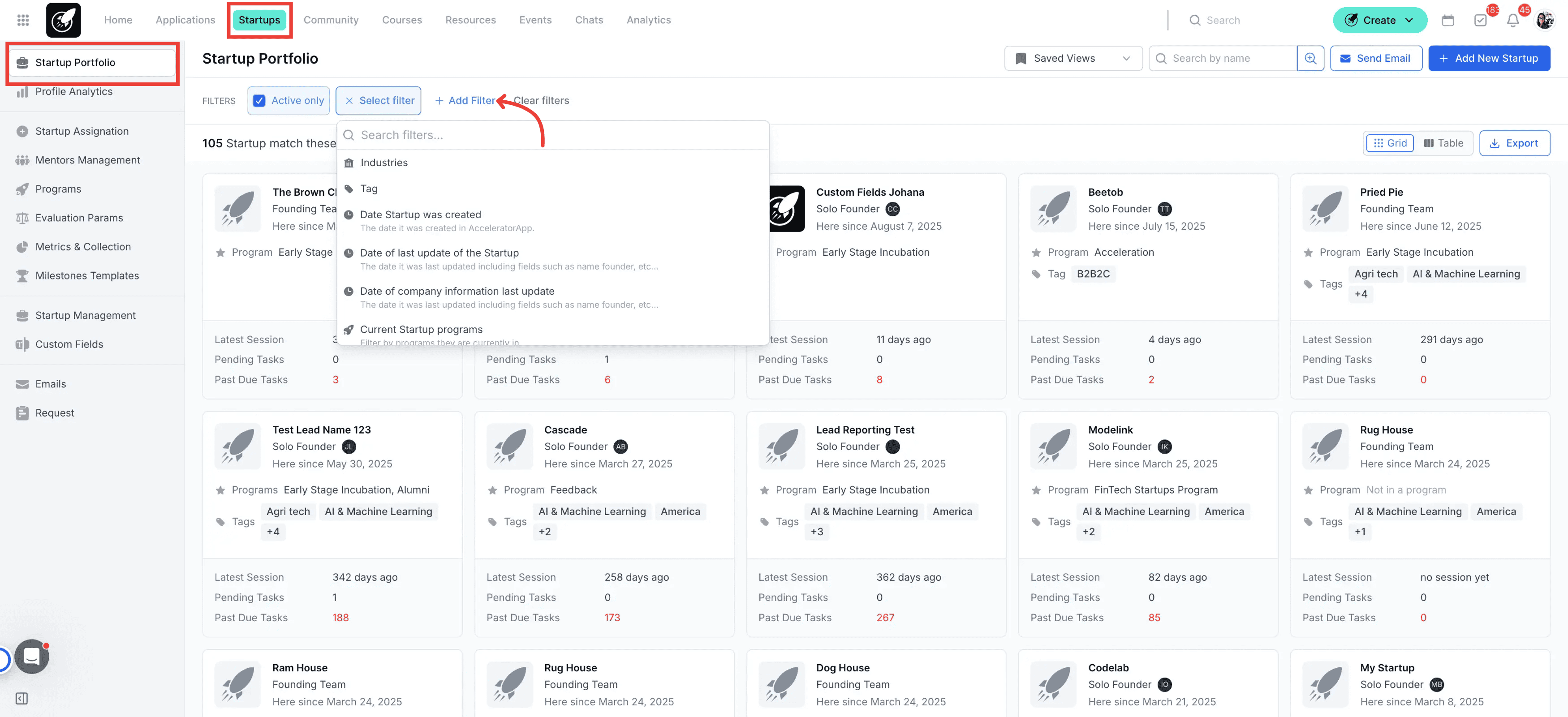Open the Resources tab

pos(470,20)
